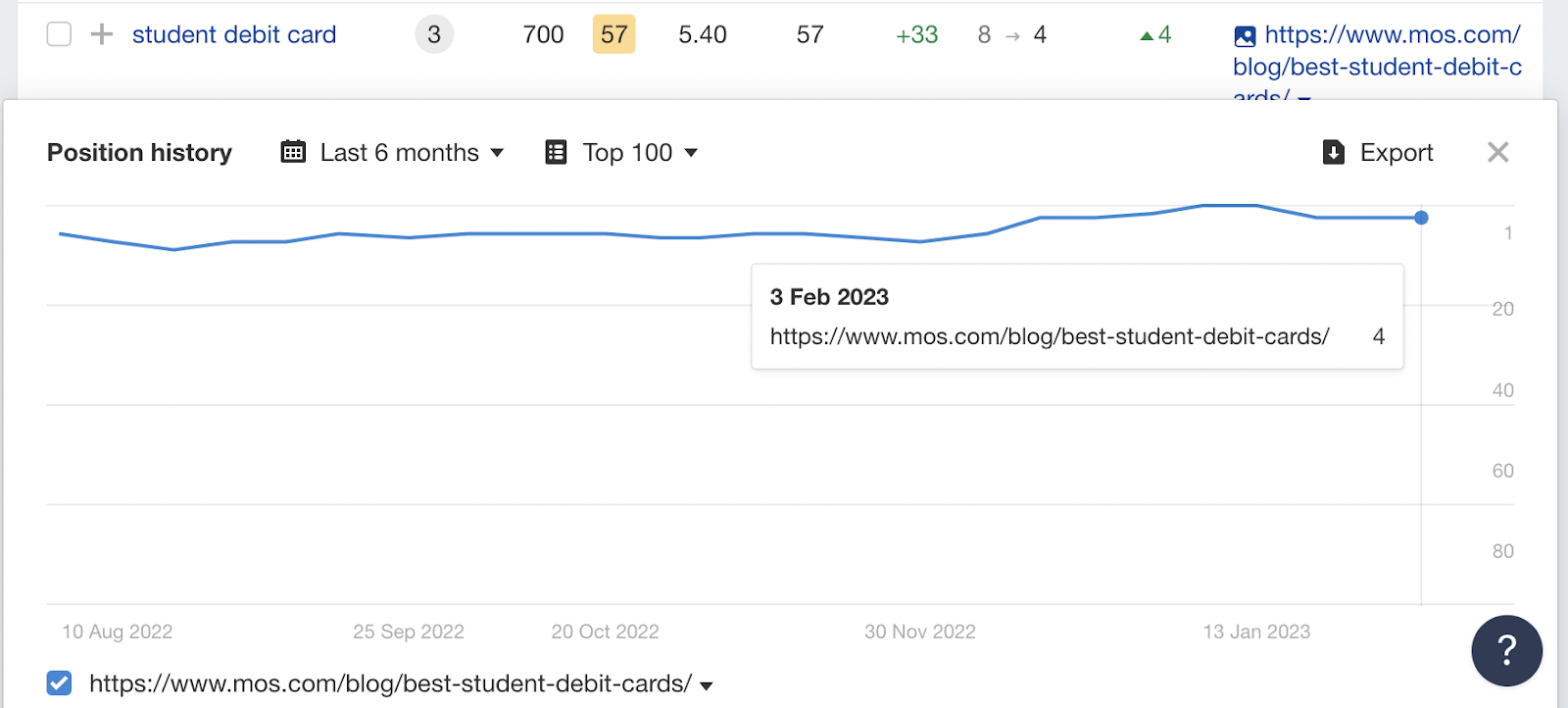Click the SERP features image icon
Screen dimensions: 1568x708
(x=1245, y=37)
